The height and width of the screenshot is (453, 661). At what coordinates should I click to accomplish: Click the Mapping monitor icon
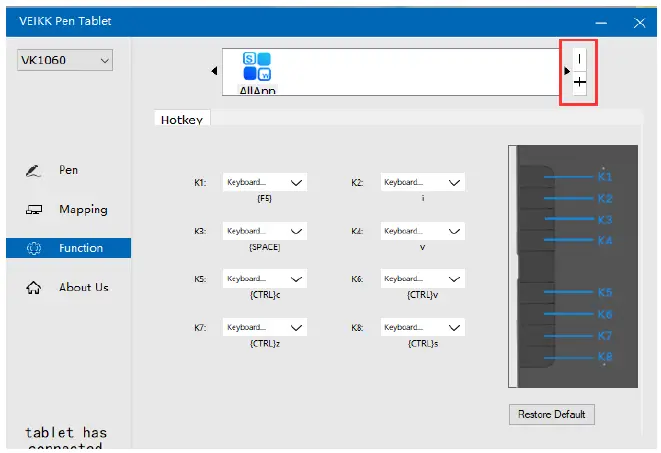(x=34, y=209)
